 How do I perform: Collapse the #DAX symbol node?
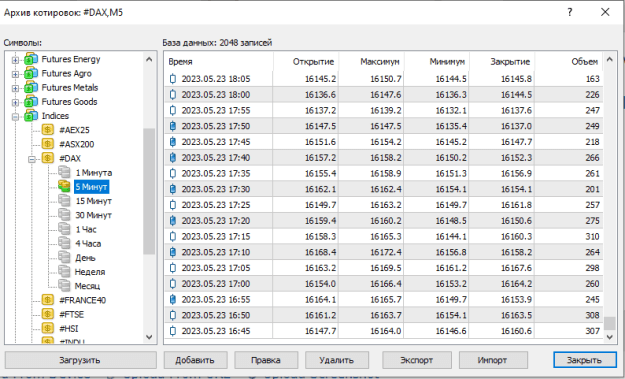tap(31, 159)
